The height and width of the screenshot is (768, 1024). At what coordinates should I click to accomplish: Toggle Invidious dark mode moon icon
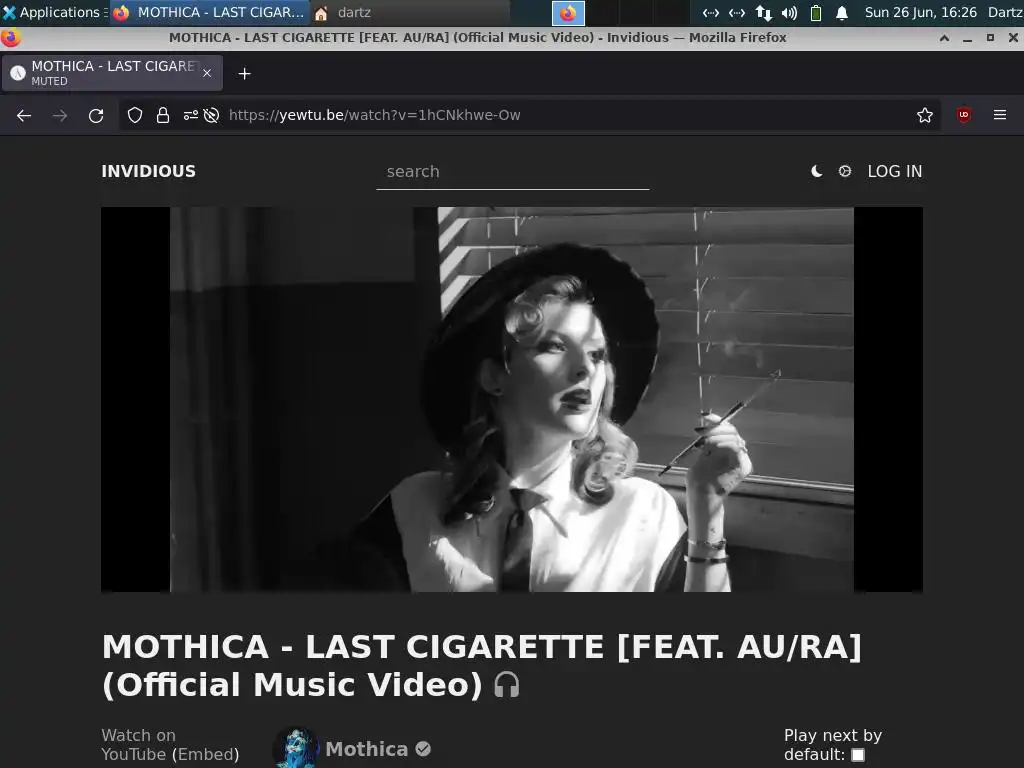point(816,171)
